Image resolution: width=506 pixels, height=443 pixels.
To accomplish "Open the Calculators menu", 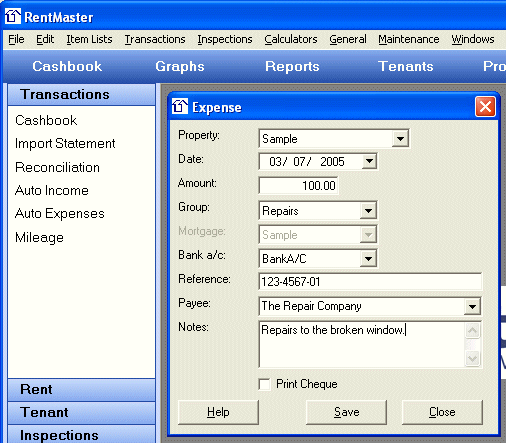I will point(291,39).
